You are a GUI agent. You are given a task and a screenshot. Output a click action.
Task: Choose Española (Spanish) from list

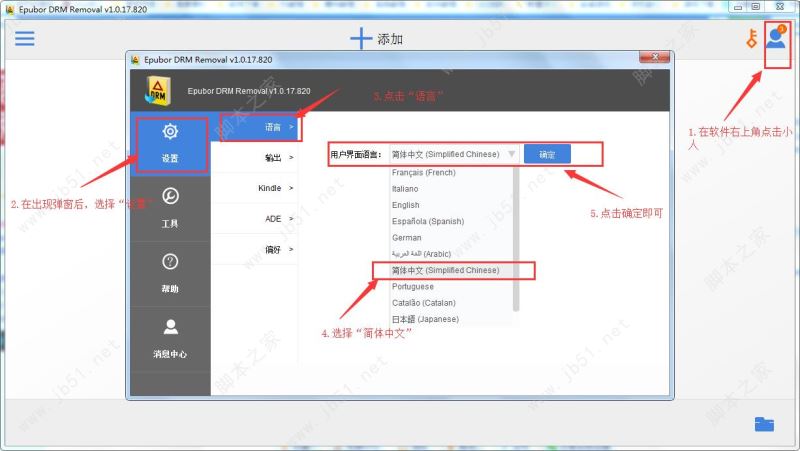pos(452,221)
